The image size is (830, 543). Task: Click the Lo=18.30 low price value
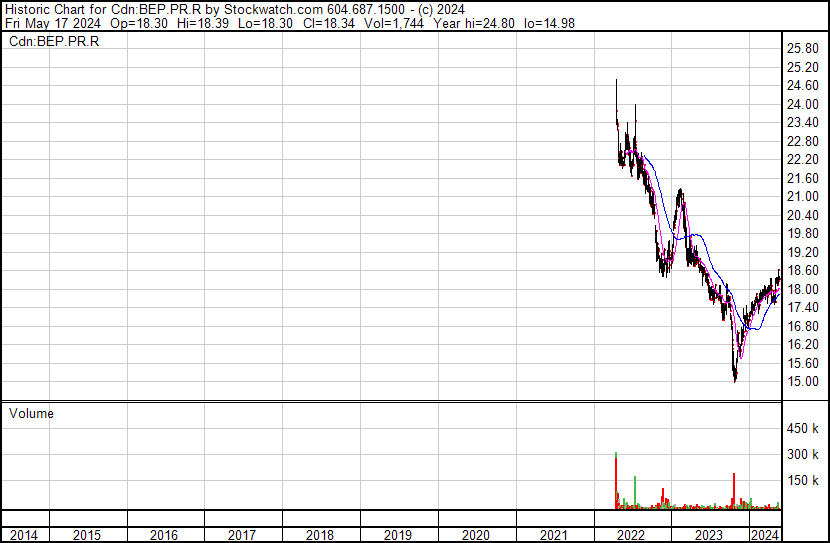[x=266, y=23]
